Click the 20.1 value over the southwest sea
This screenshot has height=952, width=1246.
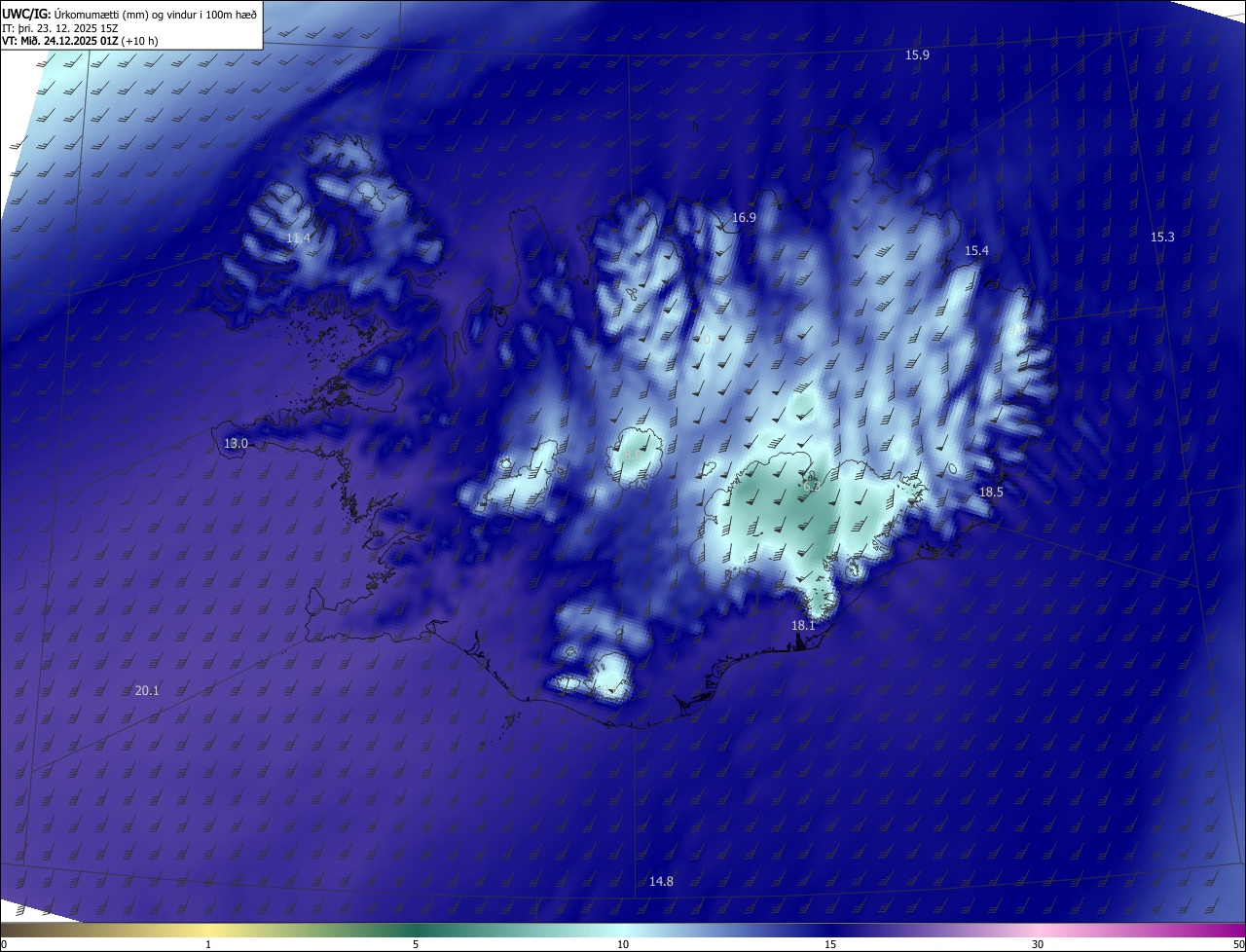coord(147,691)
